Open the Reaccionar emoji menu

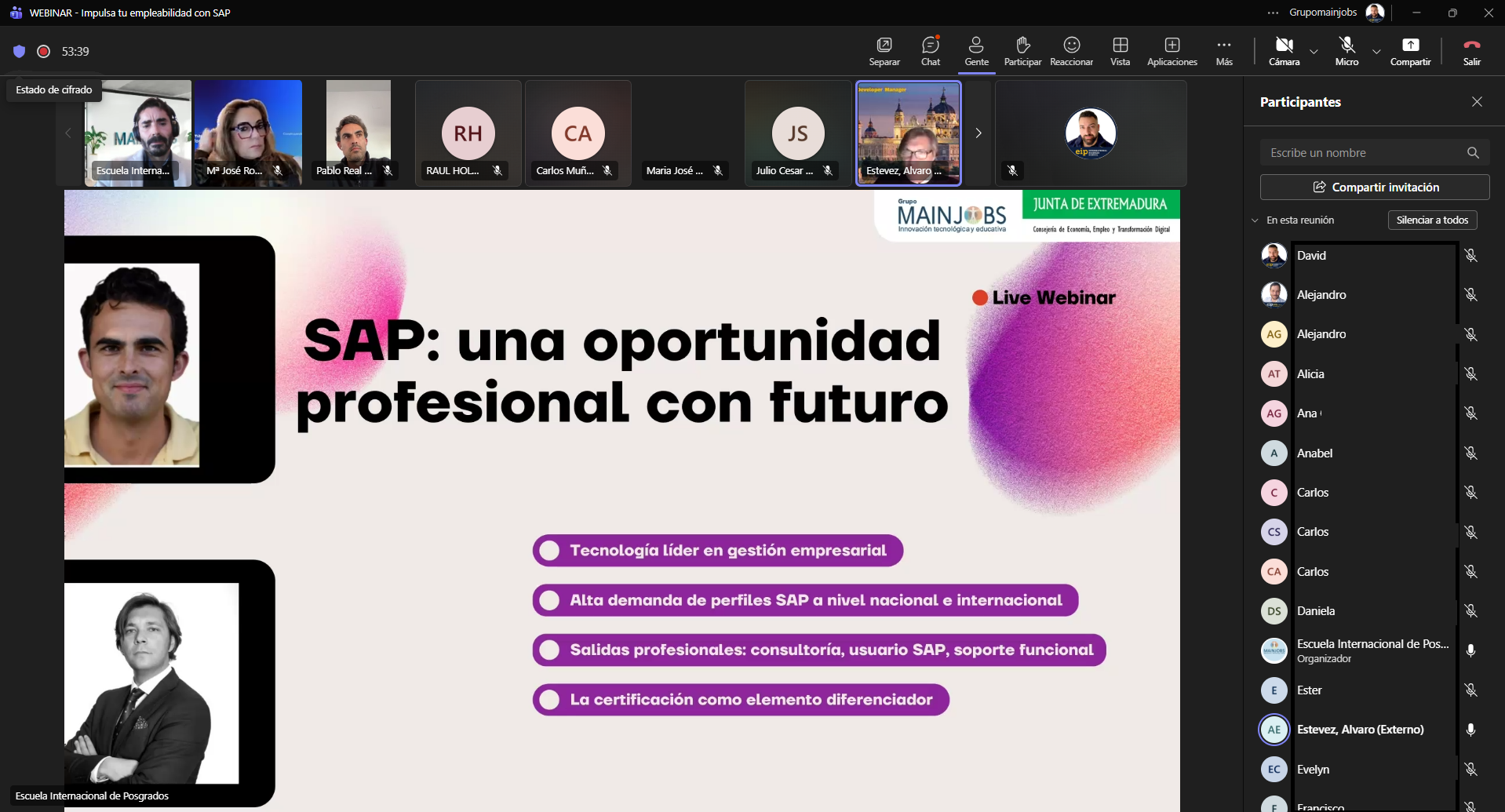(x=1071, y=51)
